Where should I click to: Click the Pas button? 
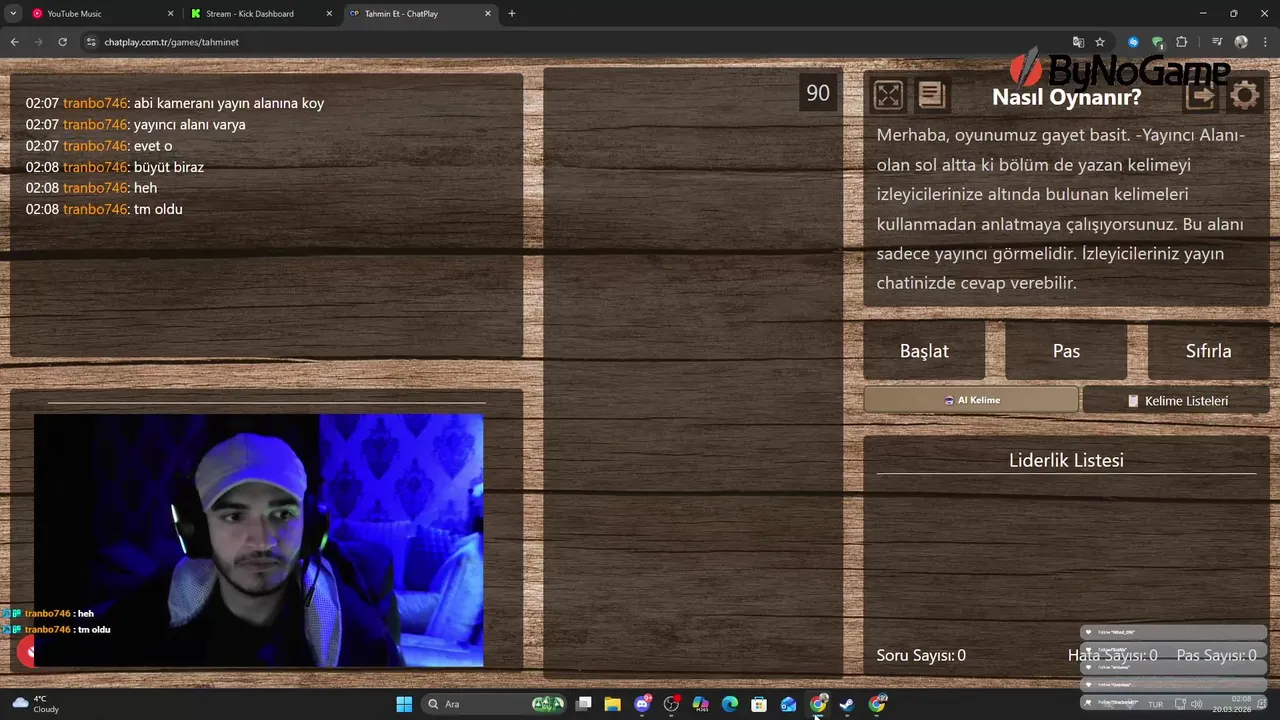tap(1066, 351)
